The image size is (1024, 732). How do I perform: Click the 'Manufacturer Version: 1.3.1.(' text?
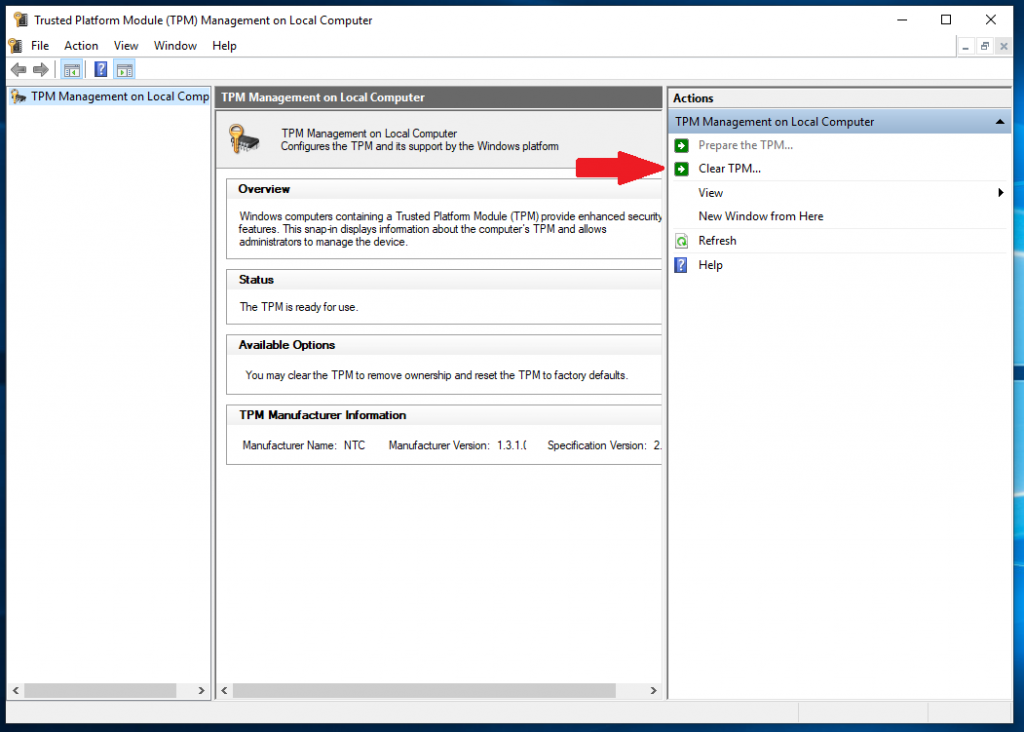(457, 445)
